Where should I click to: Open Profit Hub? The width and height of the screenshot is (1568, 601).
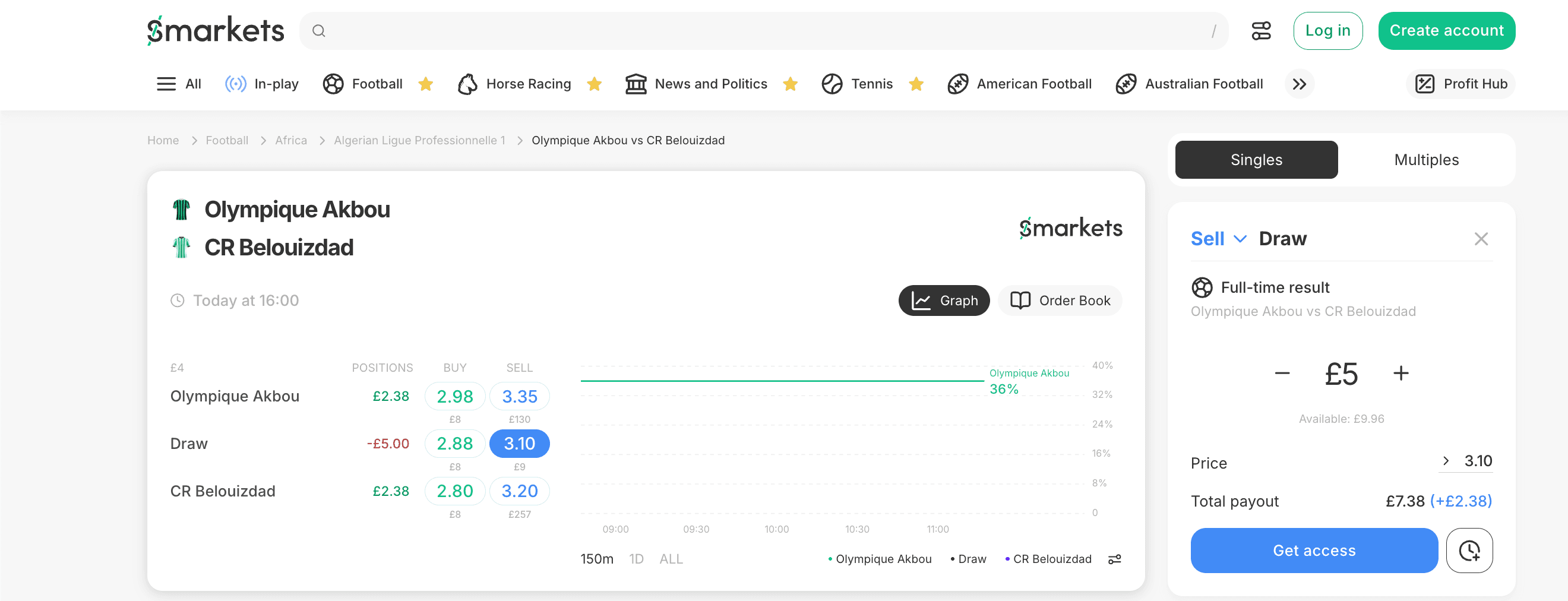1460,84
